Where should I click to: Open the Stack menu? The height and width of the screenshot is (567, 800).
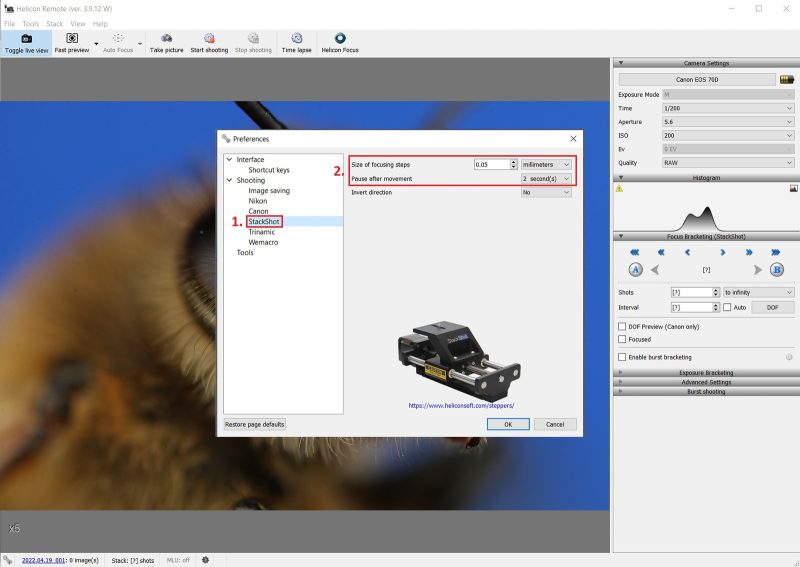55,23
